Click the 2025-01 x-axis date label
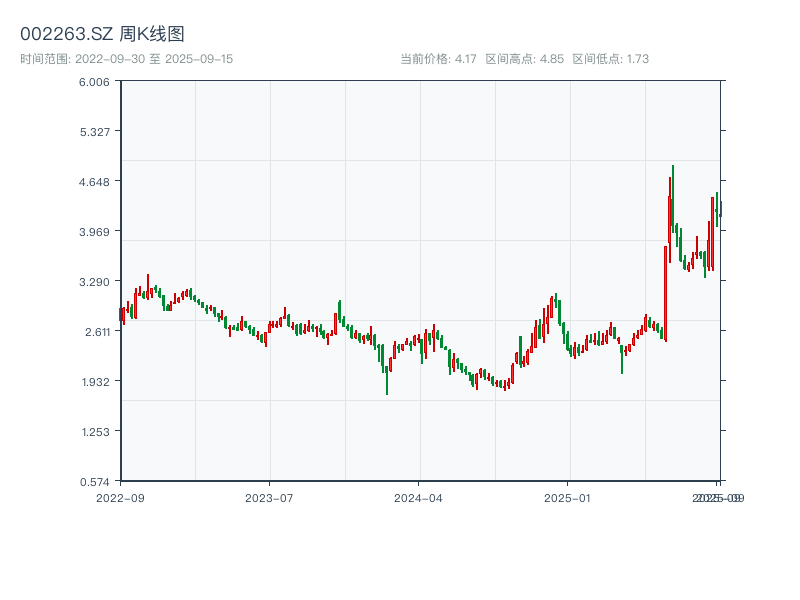This screenshot has height=600, width=800. 569,497
